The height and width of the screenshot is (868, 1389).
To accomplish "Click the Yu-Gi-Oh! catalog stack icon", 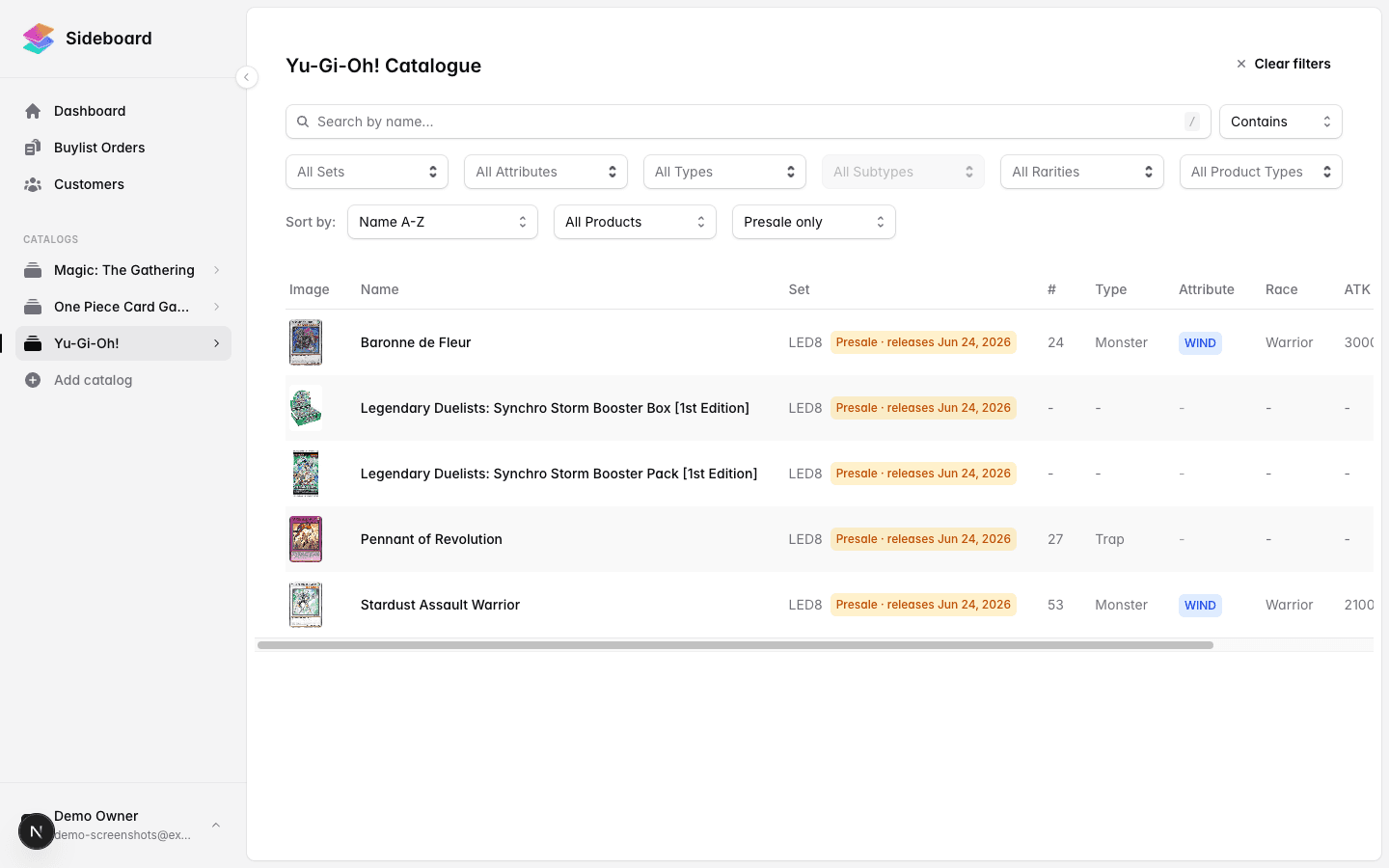I will (33, 343).
